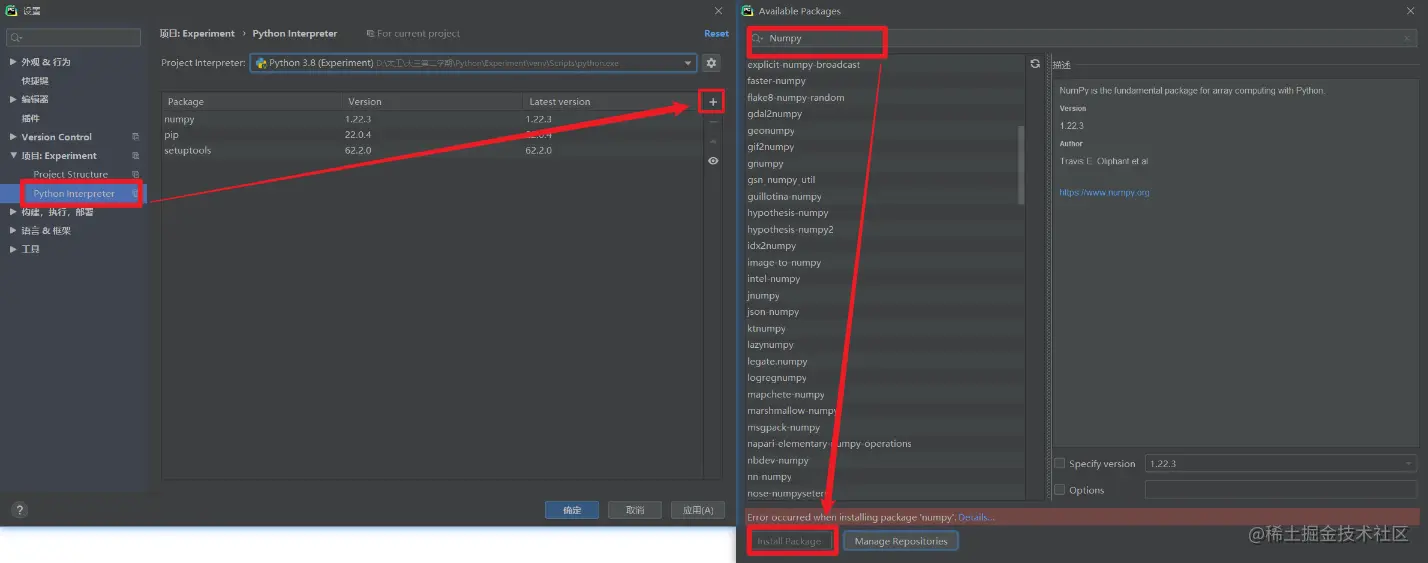Screen dimensions: 1428x563
Task: Click PyCharm icon in Available Packages title
Action: [747, 11]
